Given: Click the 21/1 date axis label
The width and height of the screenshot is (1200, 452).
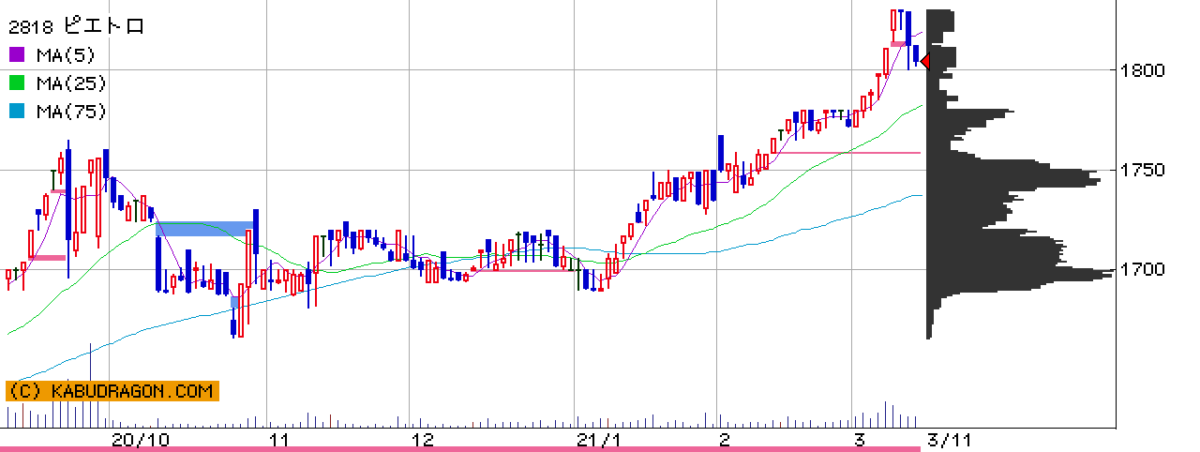Looking at the screenshot, I should point(598,440).
